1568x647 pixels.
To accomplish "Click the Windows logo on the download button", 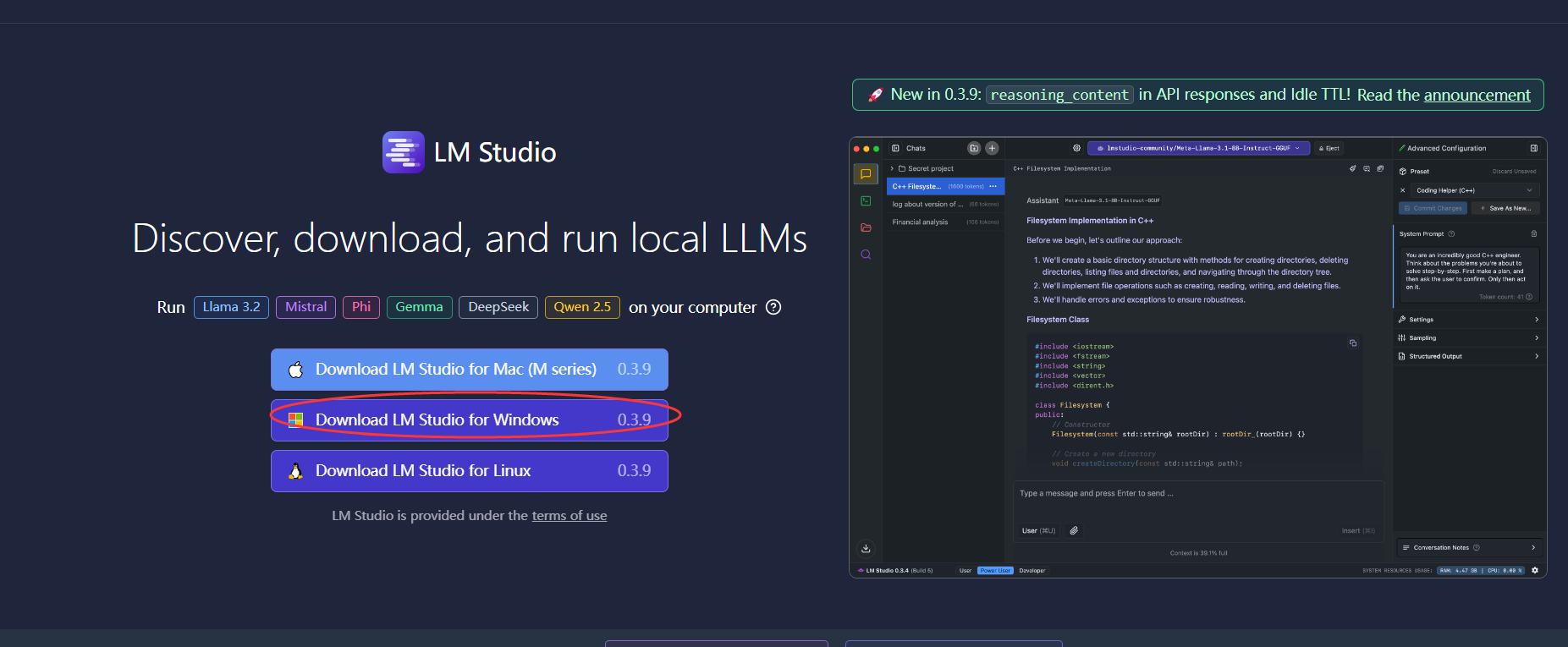I will [x=295, y=419].
